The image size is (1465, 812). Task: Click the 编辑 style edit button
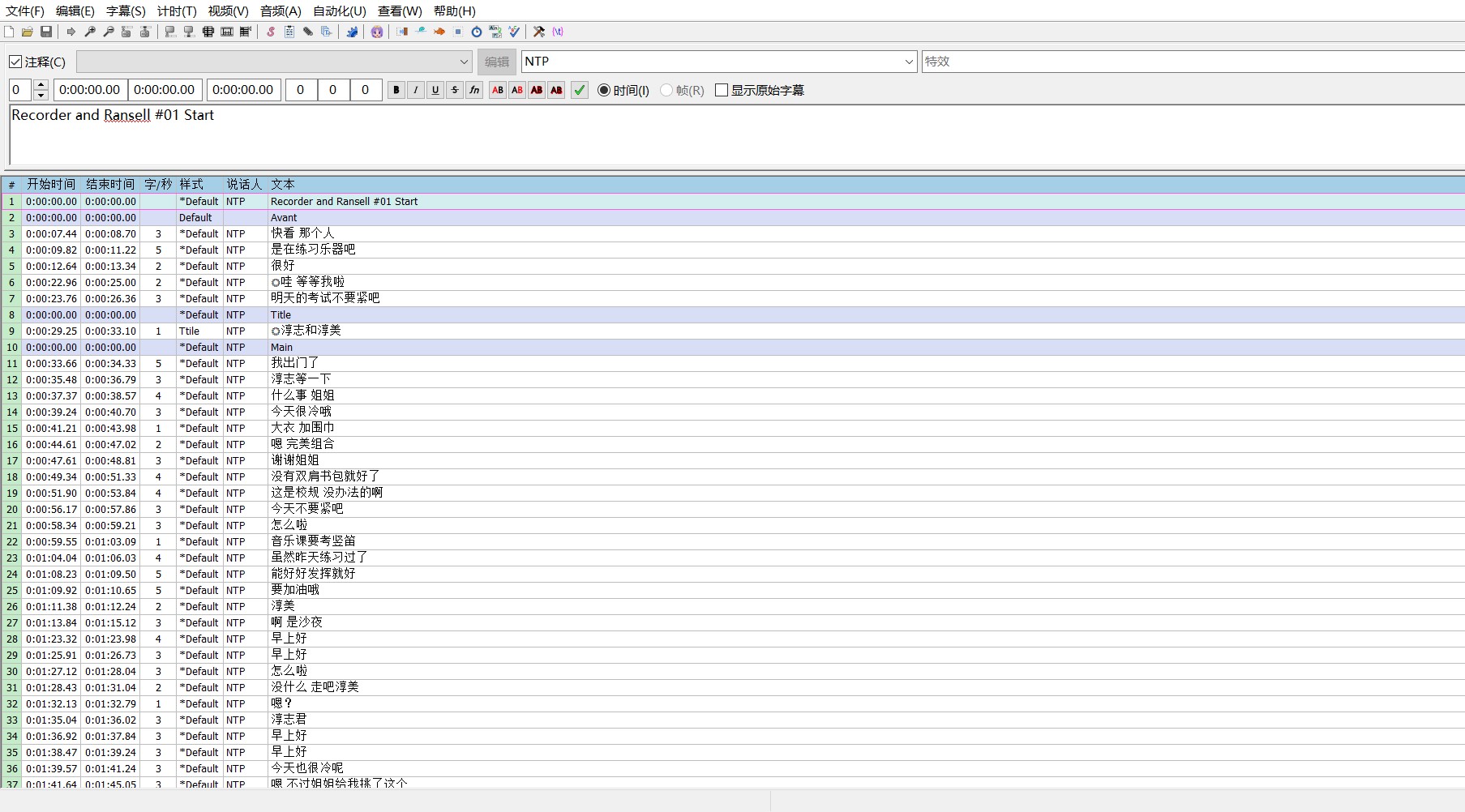click(497, 62)
